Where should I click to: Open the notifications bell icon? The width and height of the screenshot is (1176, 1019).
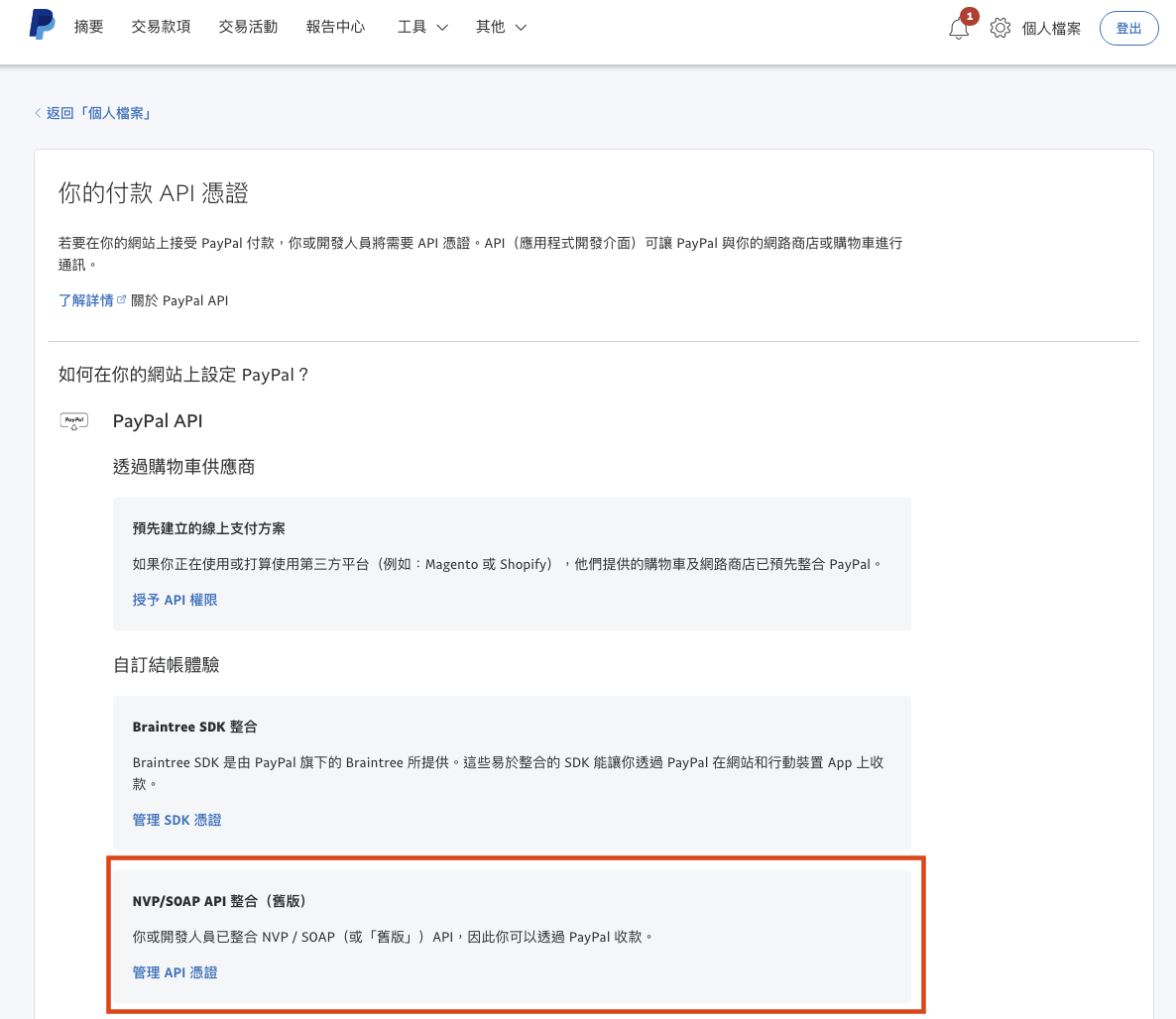coord(958,30)
